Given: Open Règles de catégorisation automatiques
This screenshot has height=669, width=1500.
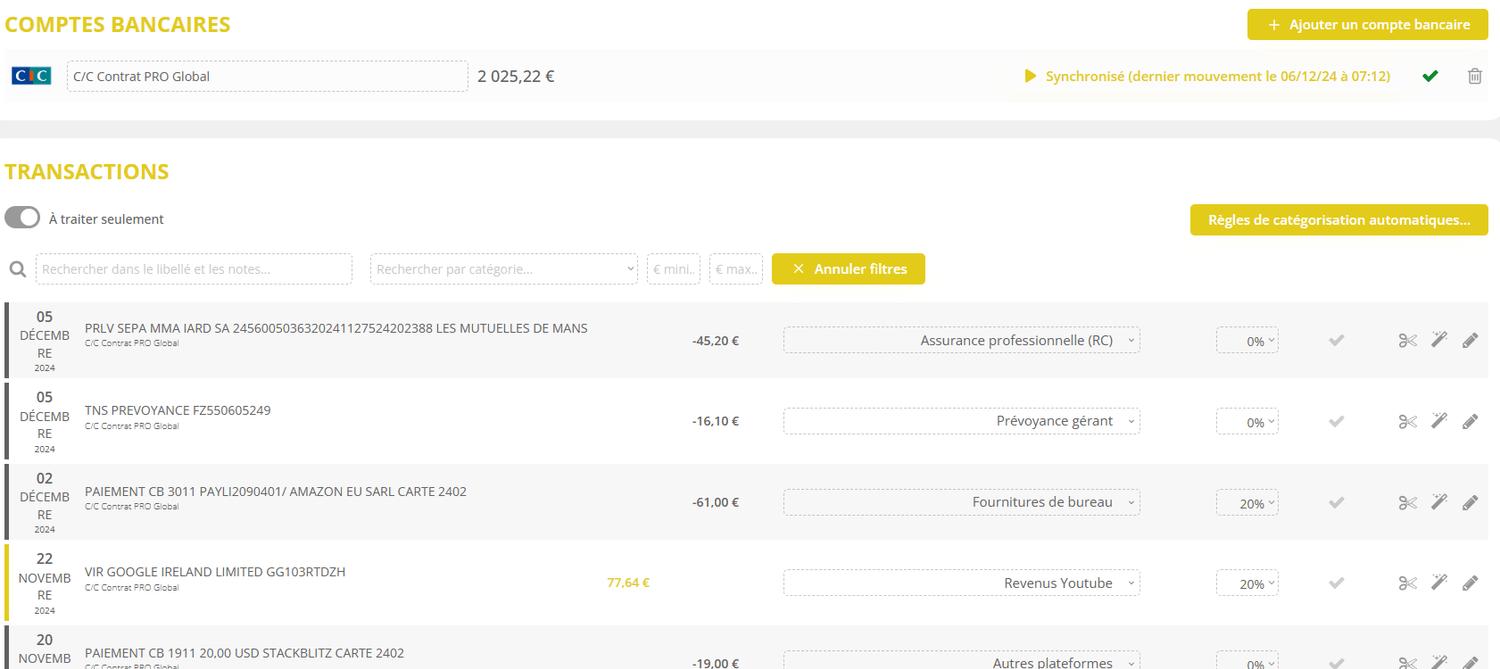Looking at the screenshot, I should tap(1339, 220).
